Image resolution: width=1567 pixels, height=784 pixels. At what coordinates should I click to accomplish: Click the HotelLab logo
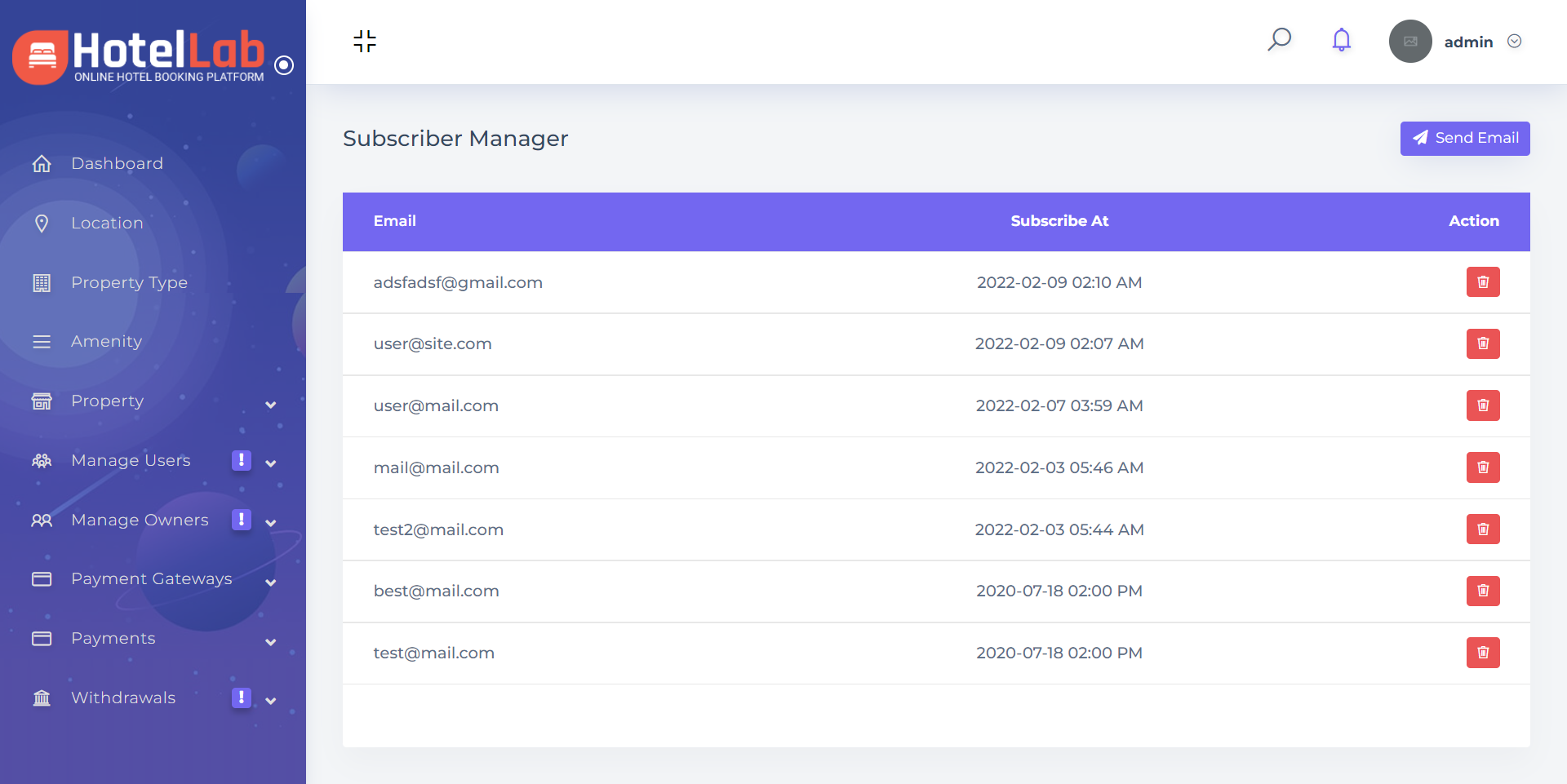pyautogui.click(x=139, y=55)
